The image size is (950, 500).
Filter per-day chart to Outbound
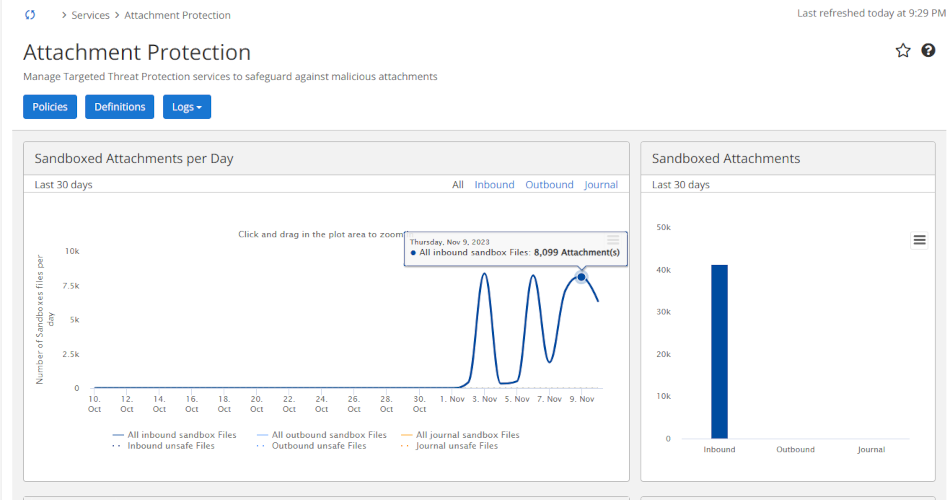pos(549,184)
